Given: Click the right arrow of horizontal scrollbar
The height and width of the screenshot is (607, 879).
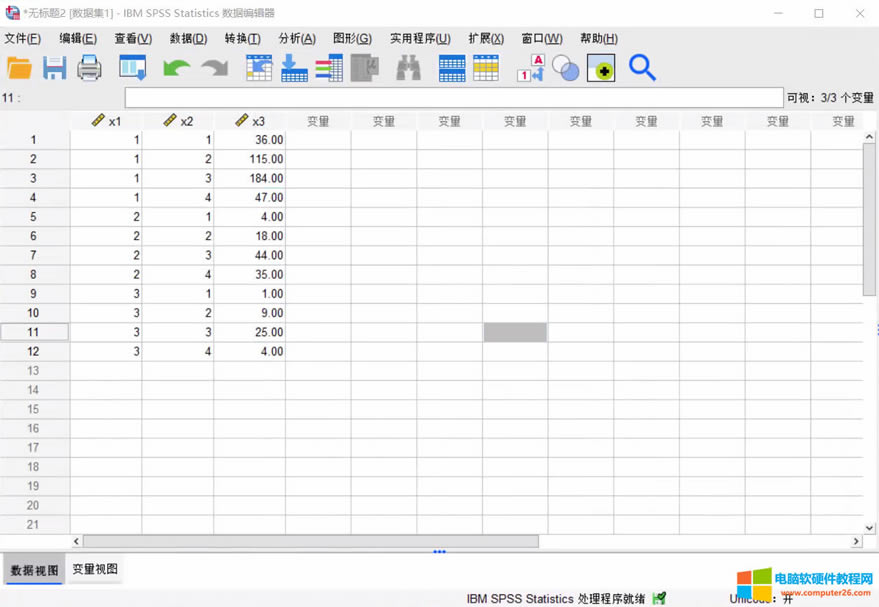Looking at the screenshot, I should click(856, 541).
